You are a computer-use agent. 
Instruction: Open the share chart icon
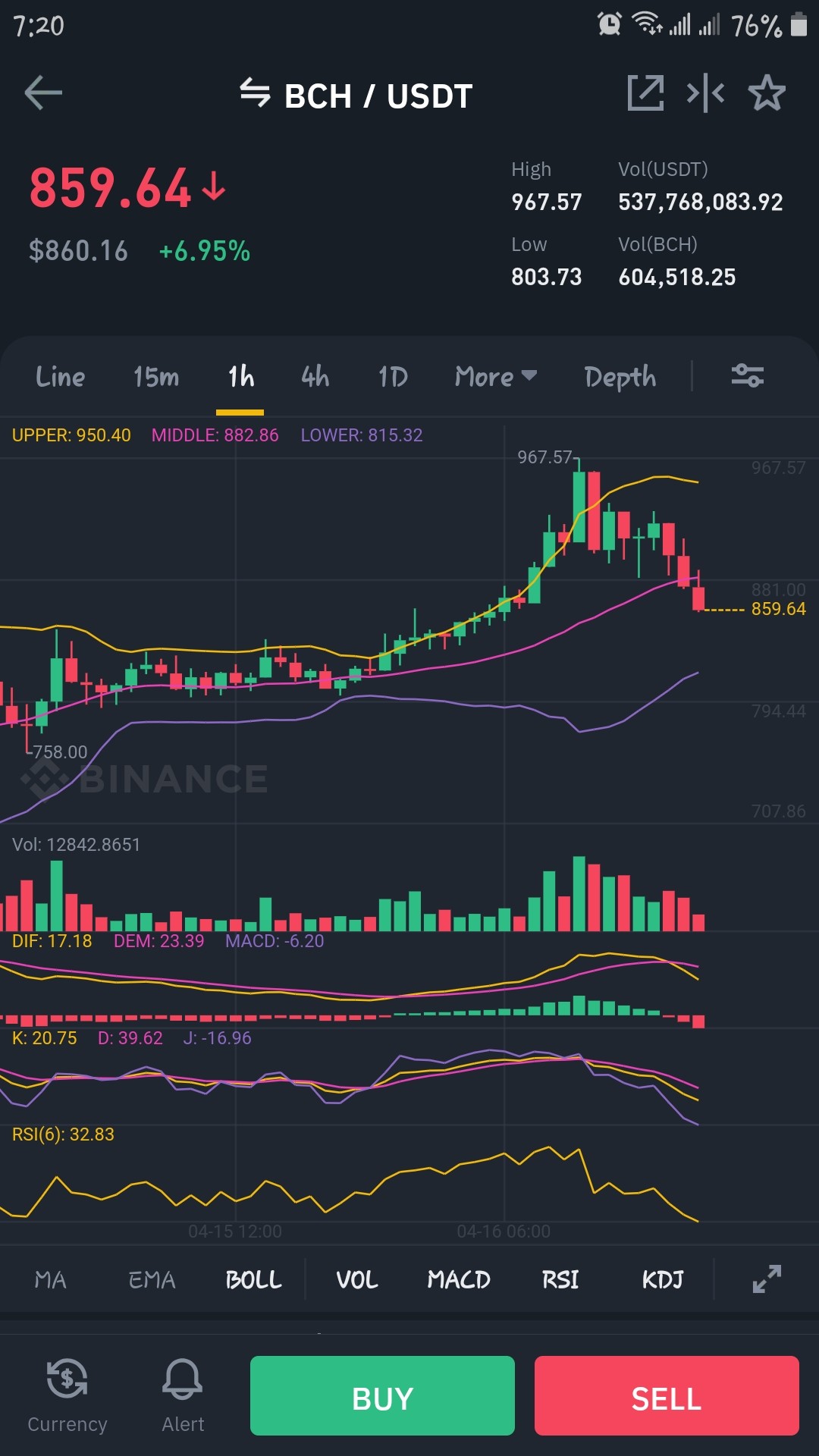646,93
